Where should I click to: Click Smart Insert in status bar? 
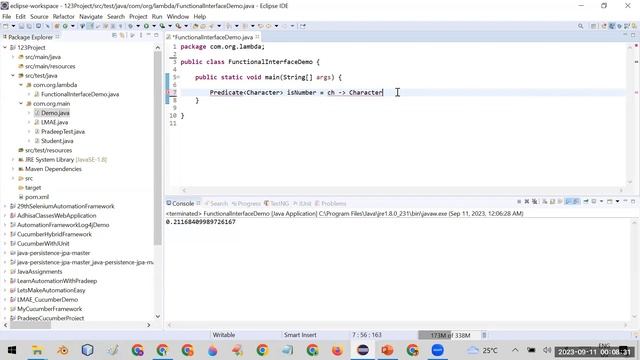pyautogui.click(x=300, y=335)
